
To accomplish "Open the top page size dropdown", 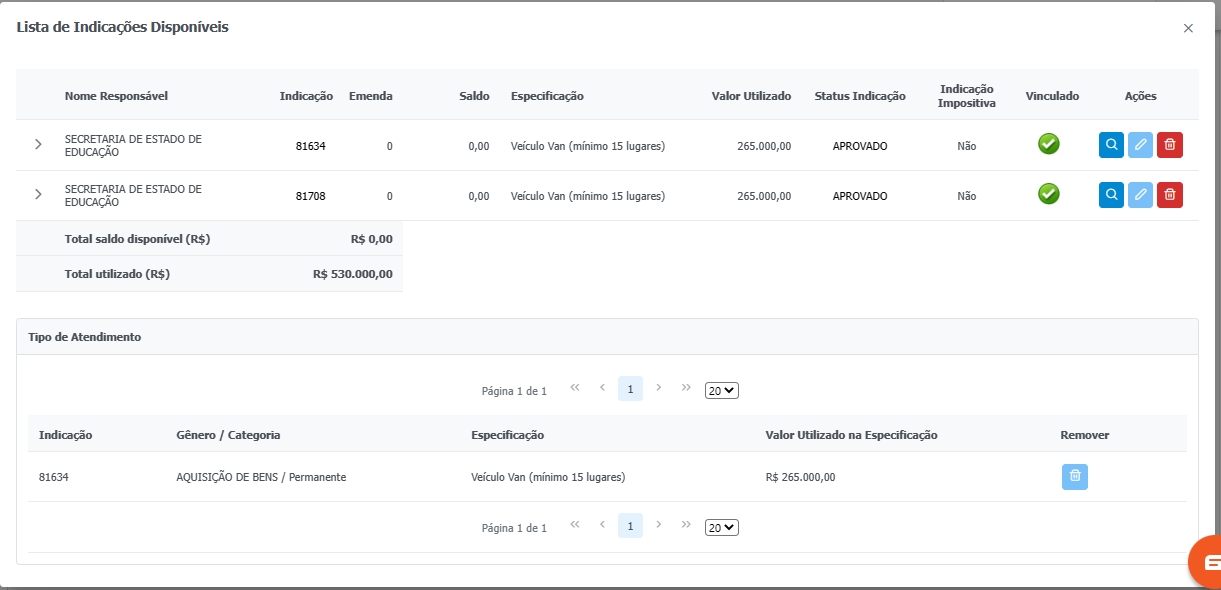I will point(721,390).
